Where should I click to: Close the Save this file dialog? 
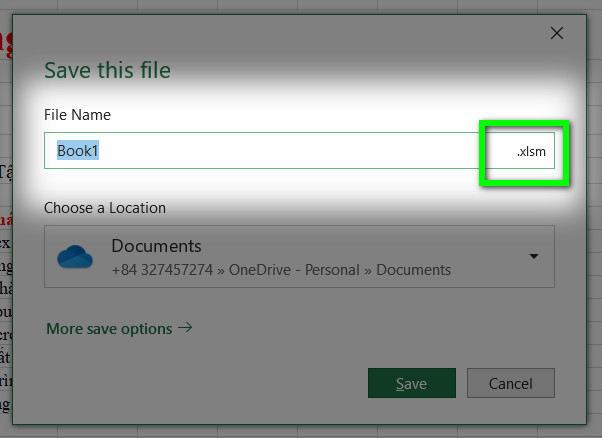[x=557, y=33]
